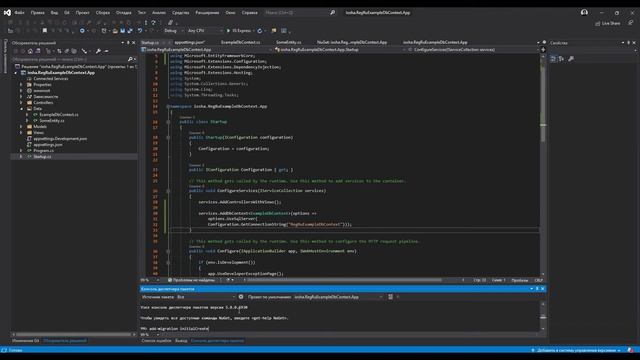Select appsettings.Development.json file

[60, 138]
